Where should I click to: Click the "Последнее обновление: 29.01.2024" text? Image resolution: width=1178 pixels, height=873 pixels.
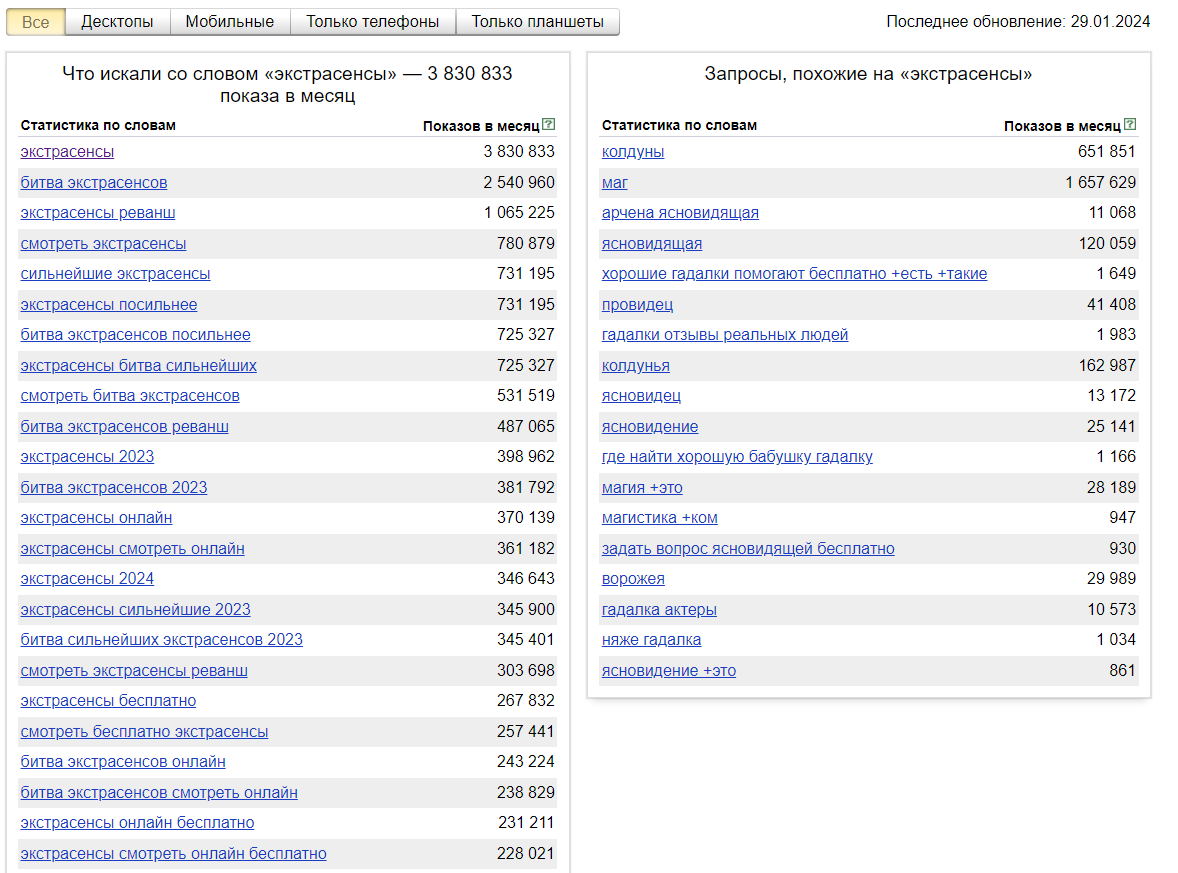tap(1018, 21)
